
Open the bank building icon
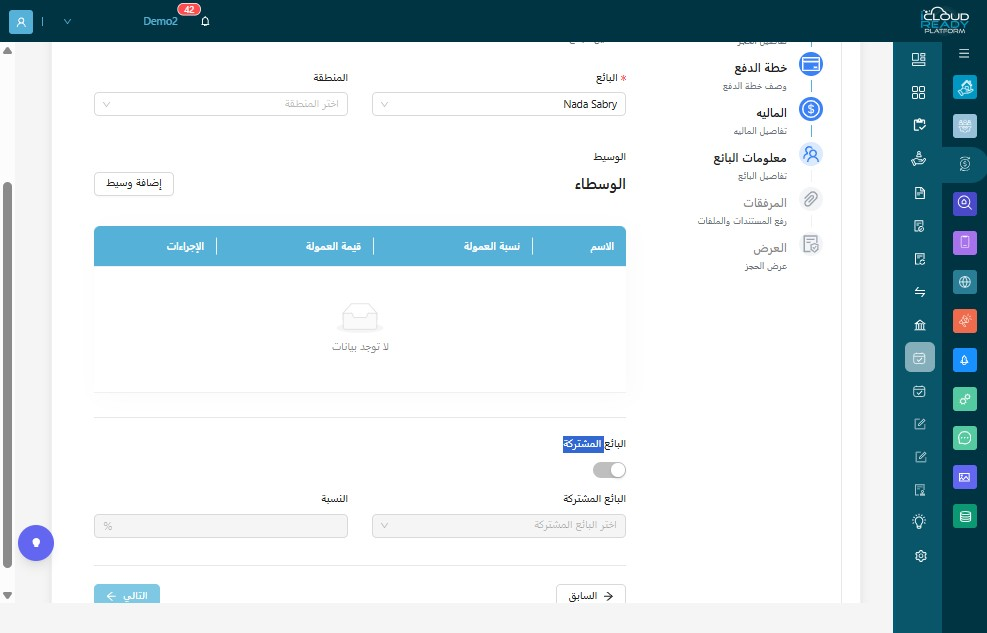tap(919, 325)
